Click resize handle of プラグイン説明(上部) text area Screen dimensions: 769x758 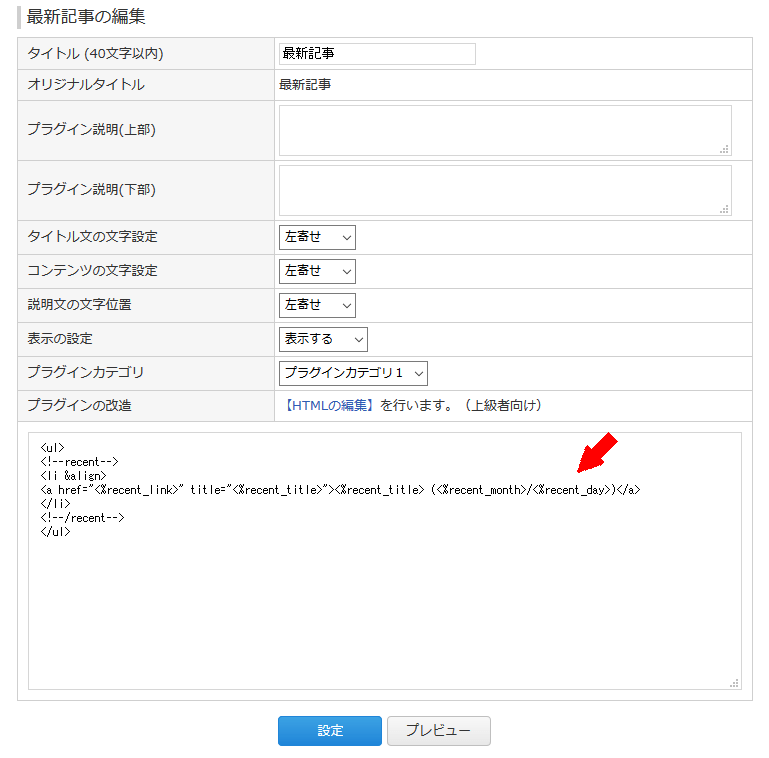(724, 150)
